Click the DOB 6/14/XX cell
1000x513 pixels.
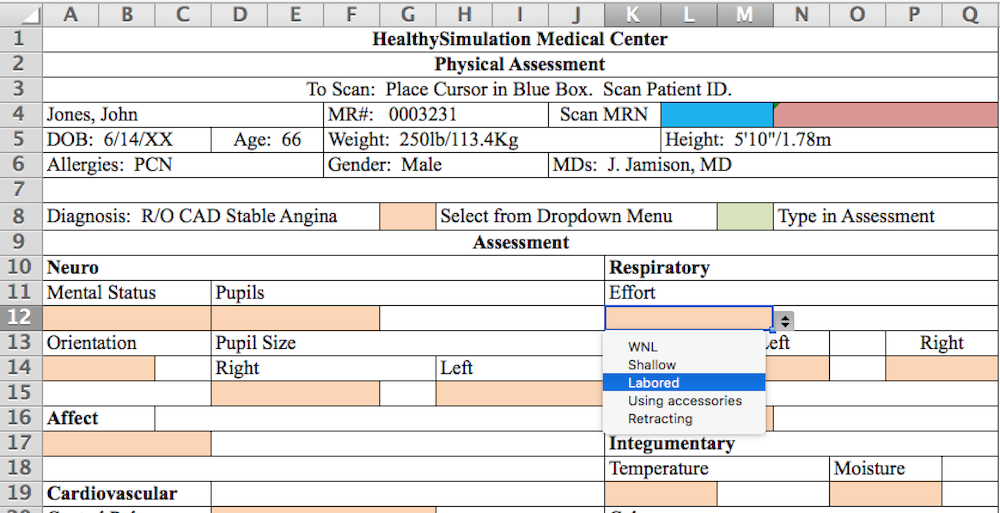[126, 140]
